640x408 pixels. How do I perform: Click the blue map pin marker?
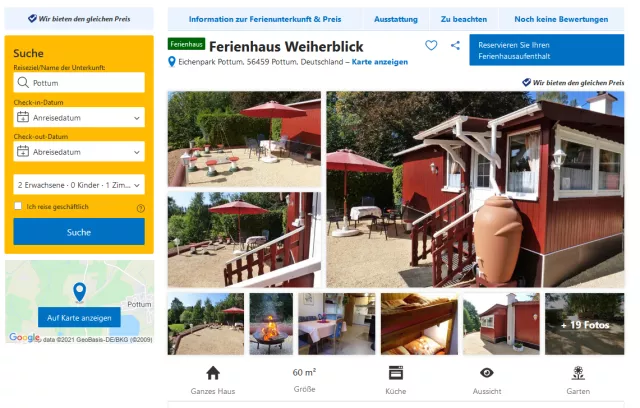coord(79,293)
